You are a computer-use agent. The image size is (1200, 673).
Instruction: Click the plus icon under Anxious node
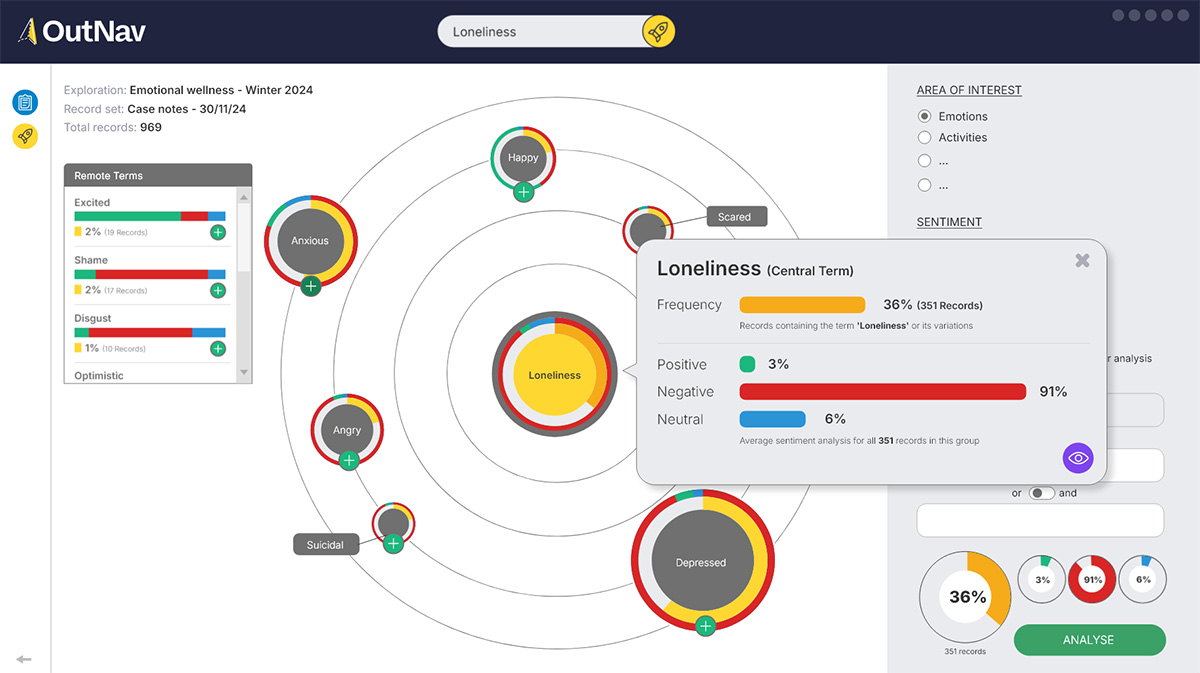(310, 286)
